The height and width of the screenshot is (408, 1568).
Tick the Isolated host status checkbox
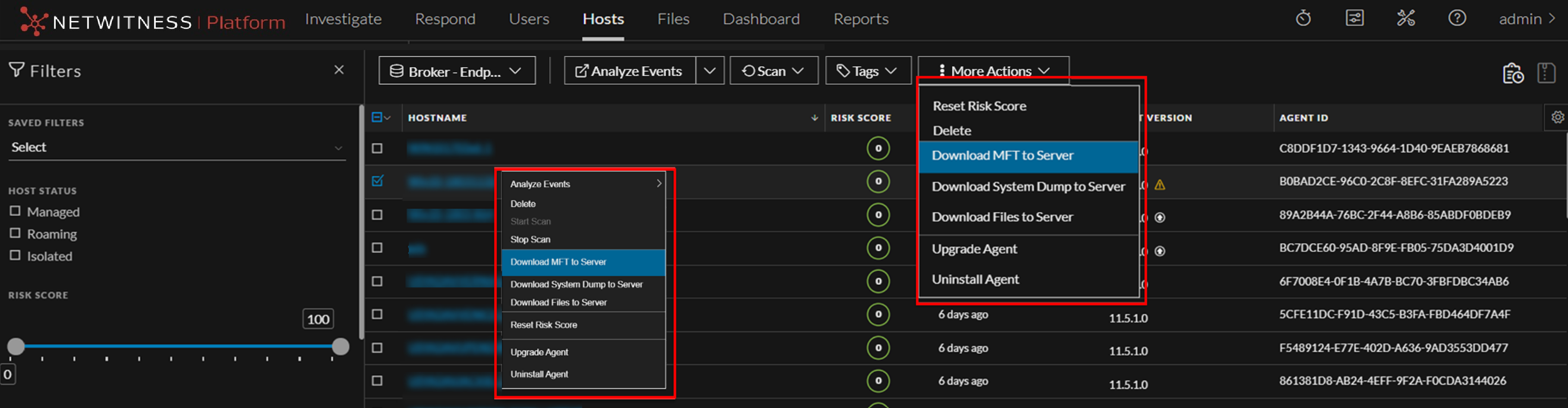15,255
